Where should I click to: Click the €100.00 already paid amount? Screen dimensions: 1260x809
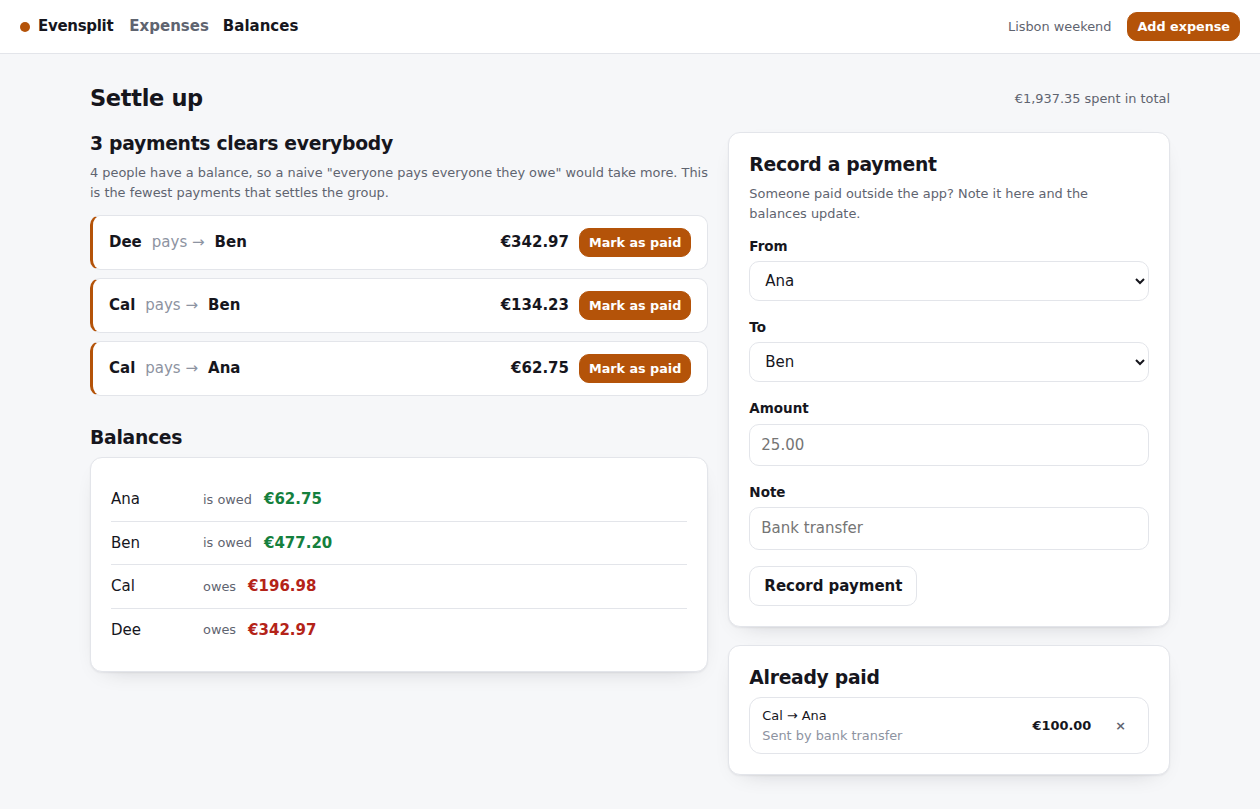(1061, 726)
